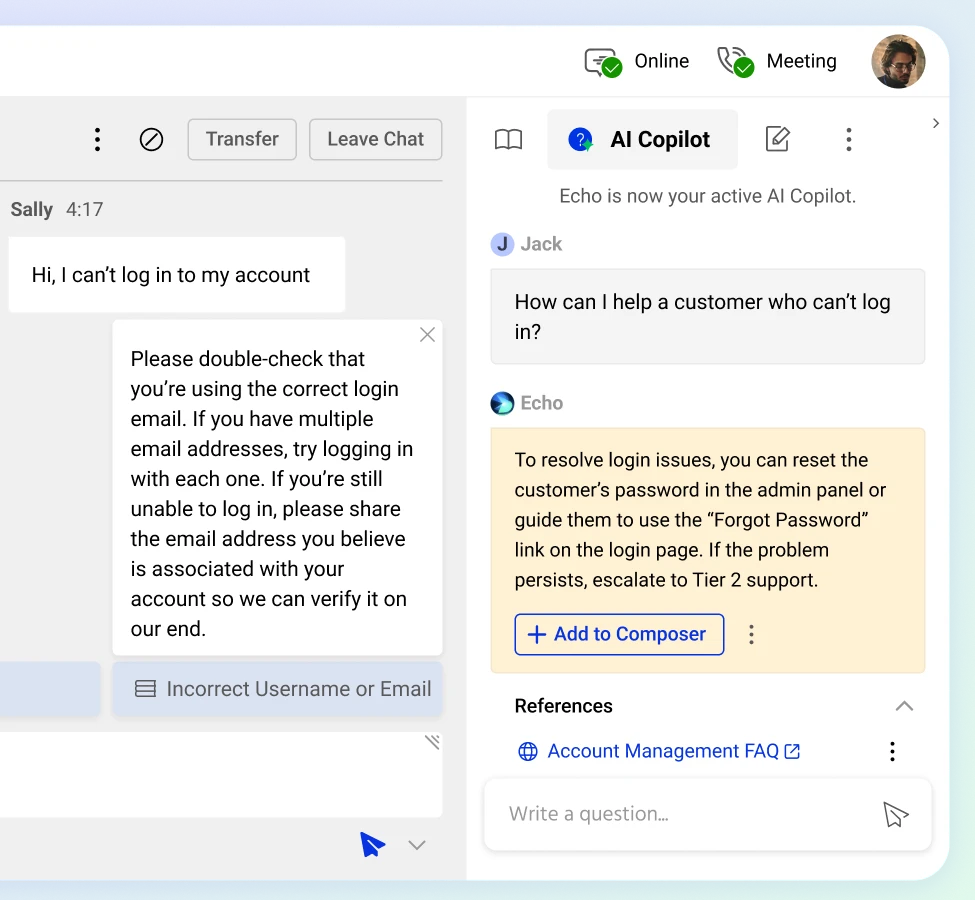975x900 pixels.
Task: Open Account Management FAQ link
Action: (663, 751)
